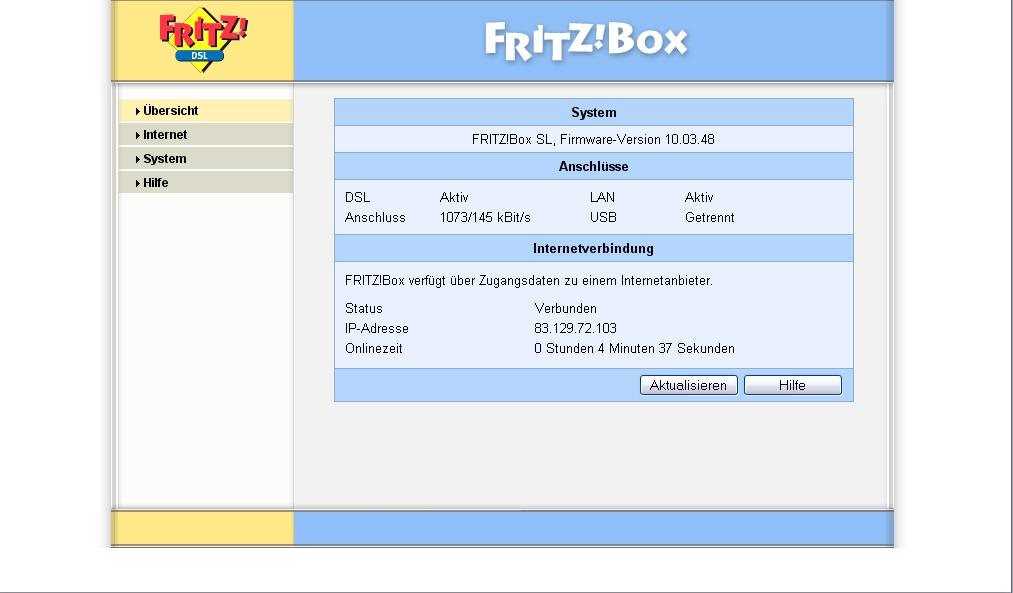The image size is (1013, 593).
Task: Click the FRITZ!Box banner title
Action: tap(587, 41)
